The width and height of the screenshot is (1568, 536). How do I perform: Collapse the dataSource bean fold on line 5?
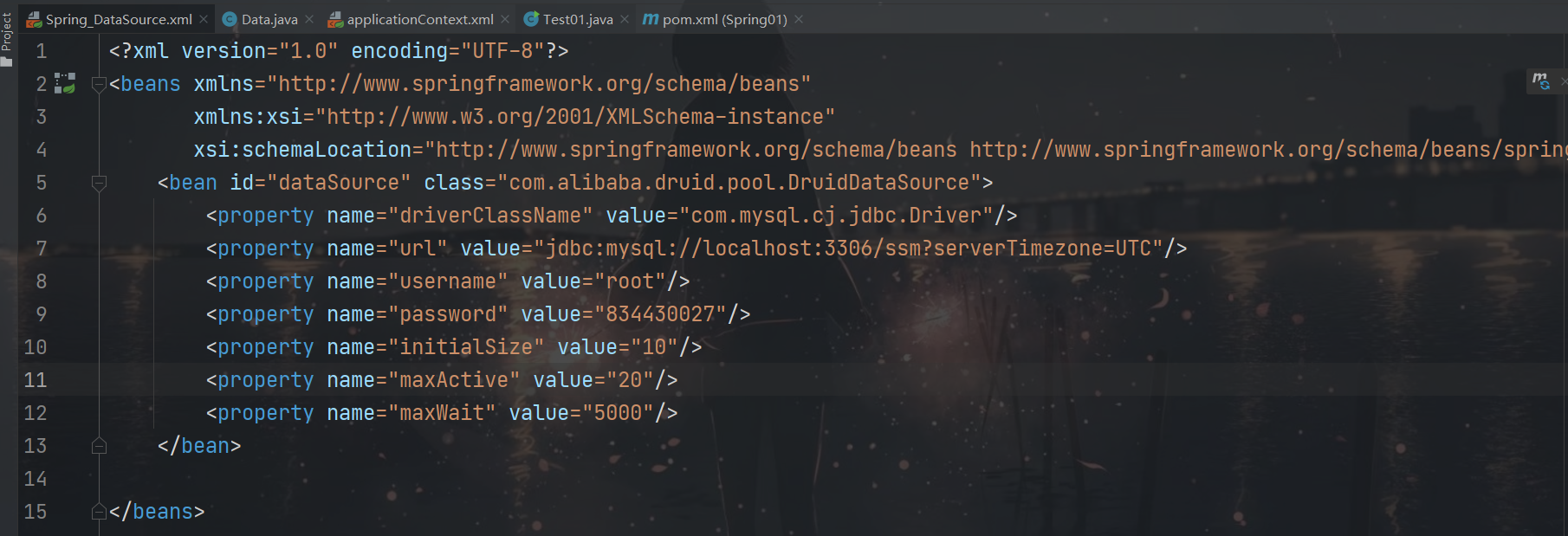(x=99, y=183)
